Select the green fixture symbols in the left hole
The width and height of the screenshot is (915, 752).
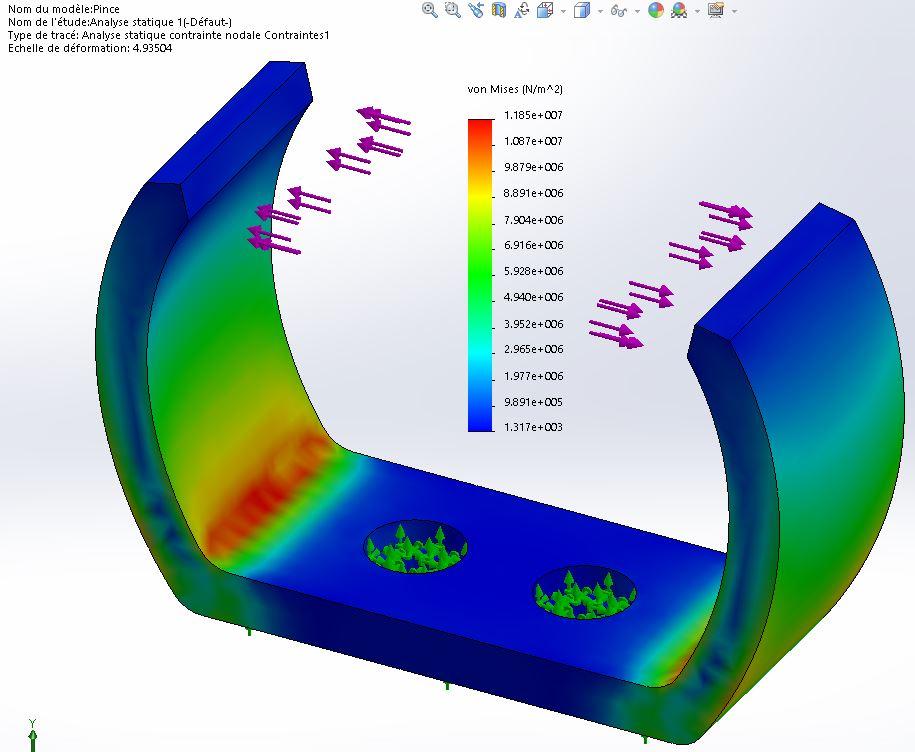pyautogui.click(x=415, y=550)
